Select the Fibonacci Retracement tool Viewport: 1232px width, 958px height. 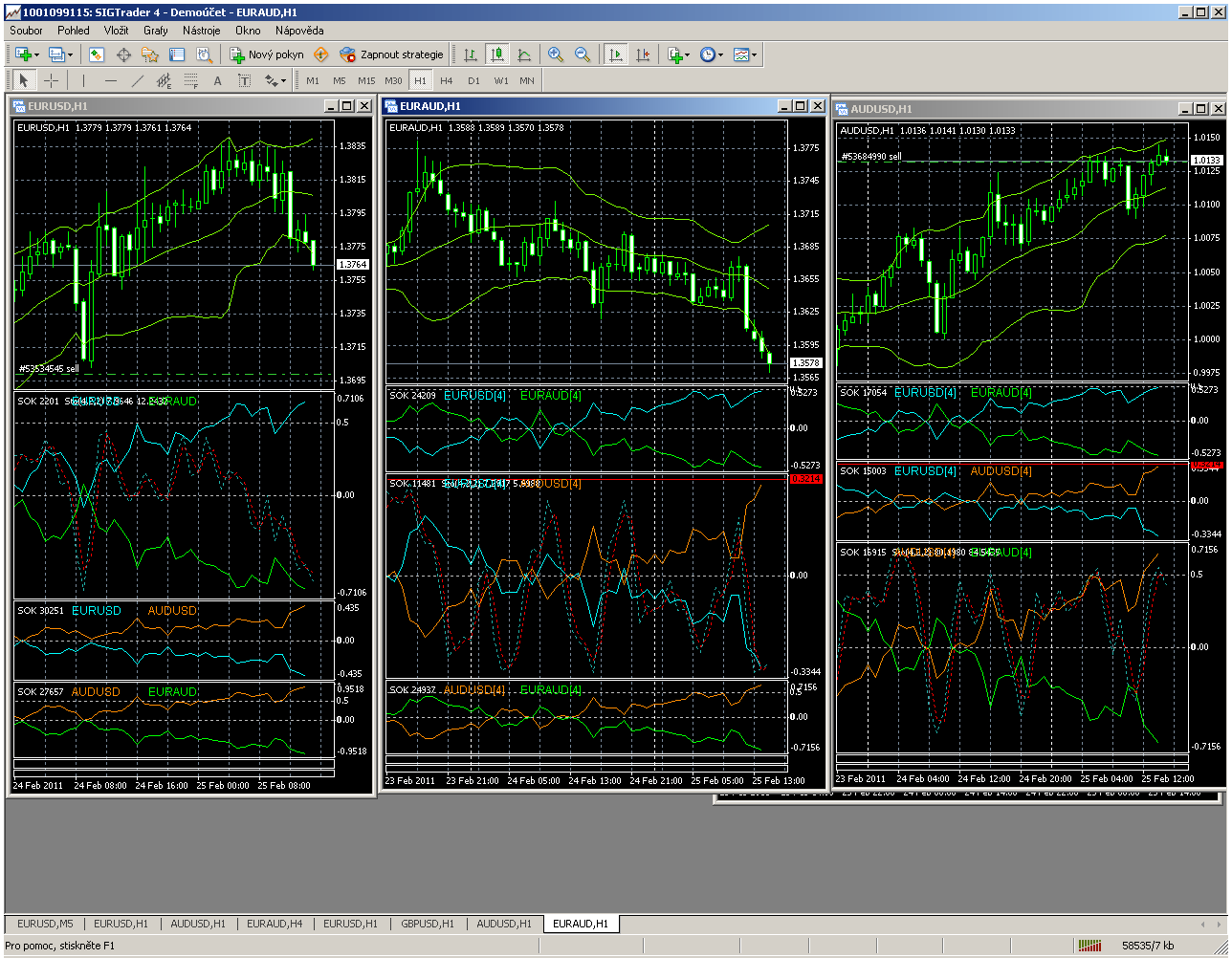(x=191, y=80)
